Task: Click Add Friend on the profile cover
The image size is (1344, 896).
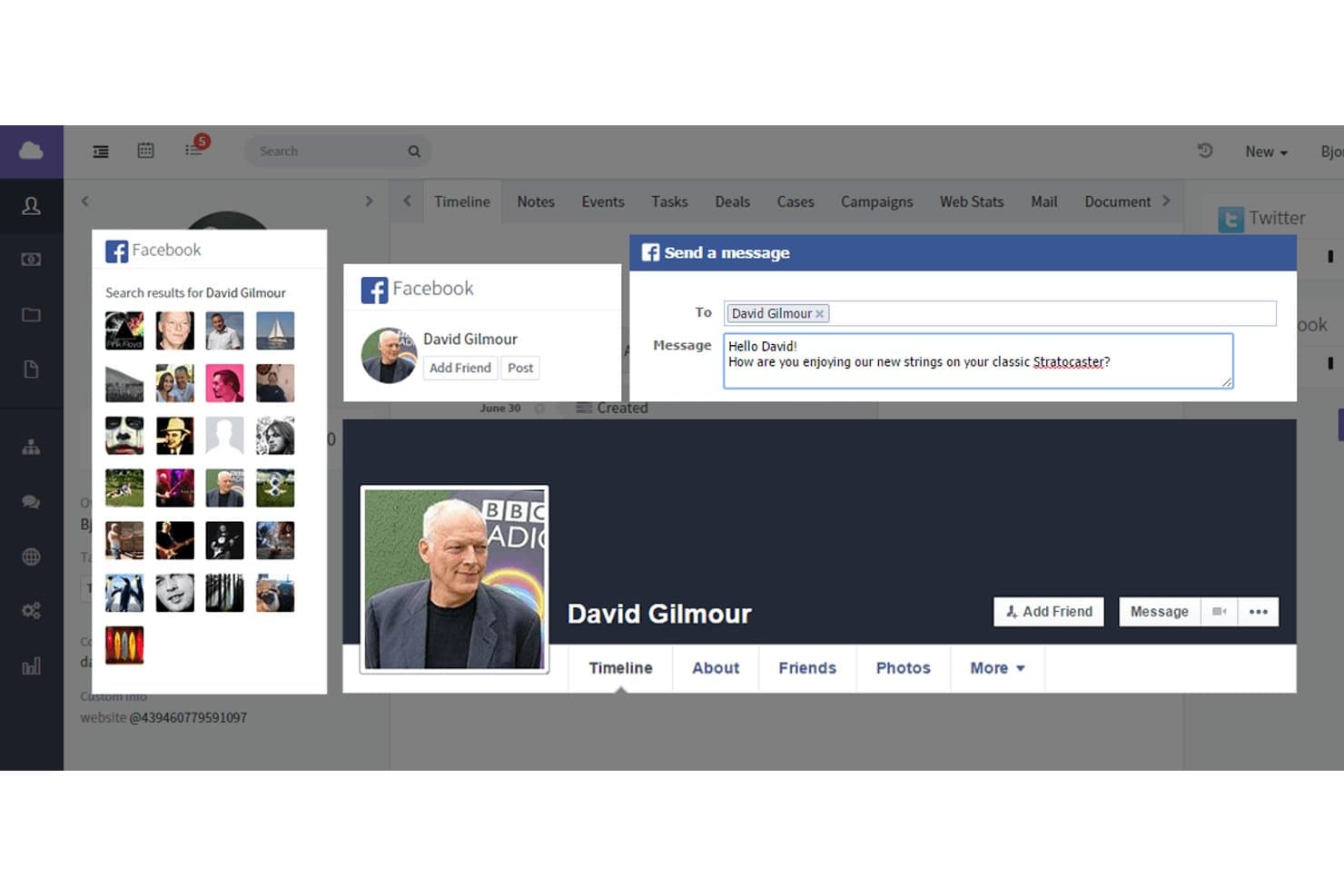Action: point(1049,612)
